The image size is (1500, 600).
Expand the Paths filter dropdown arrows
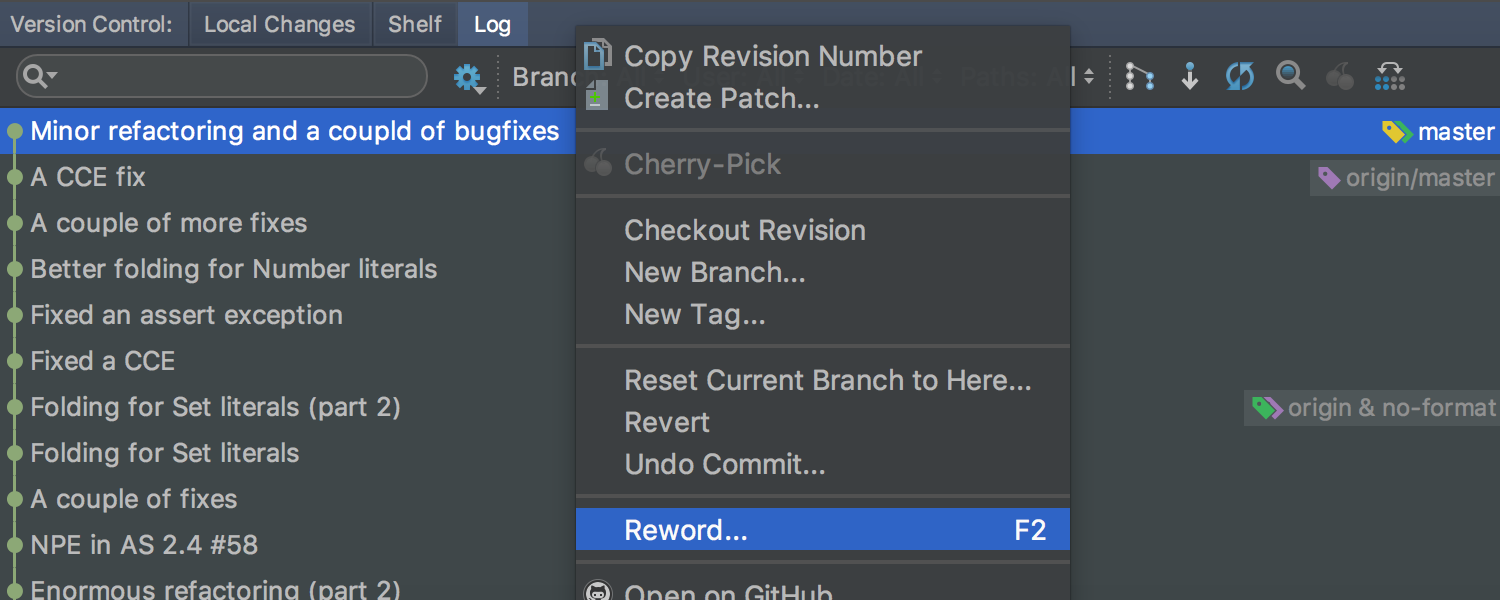[x=1089, y=77]
